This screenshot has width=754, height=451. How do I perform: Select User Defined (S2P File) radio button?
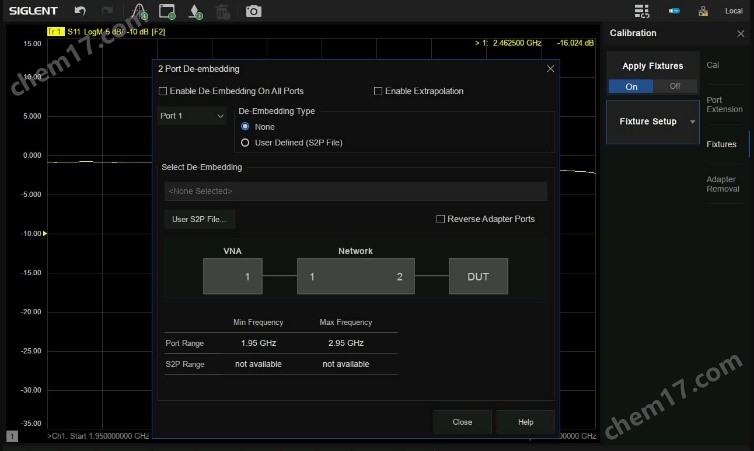[245, 143]
